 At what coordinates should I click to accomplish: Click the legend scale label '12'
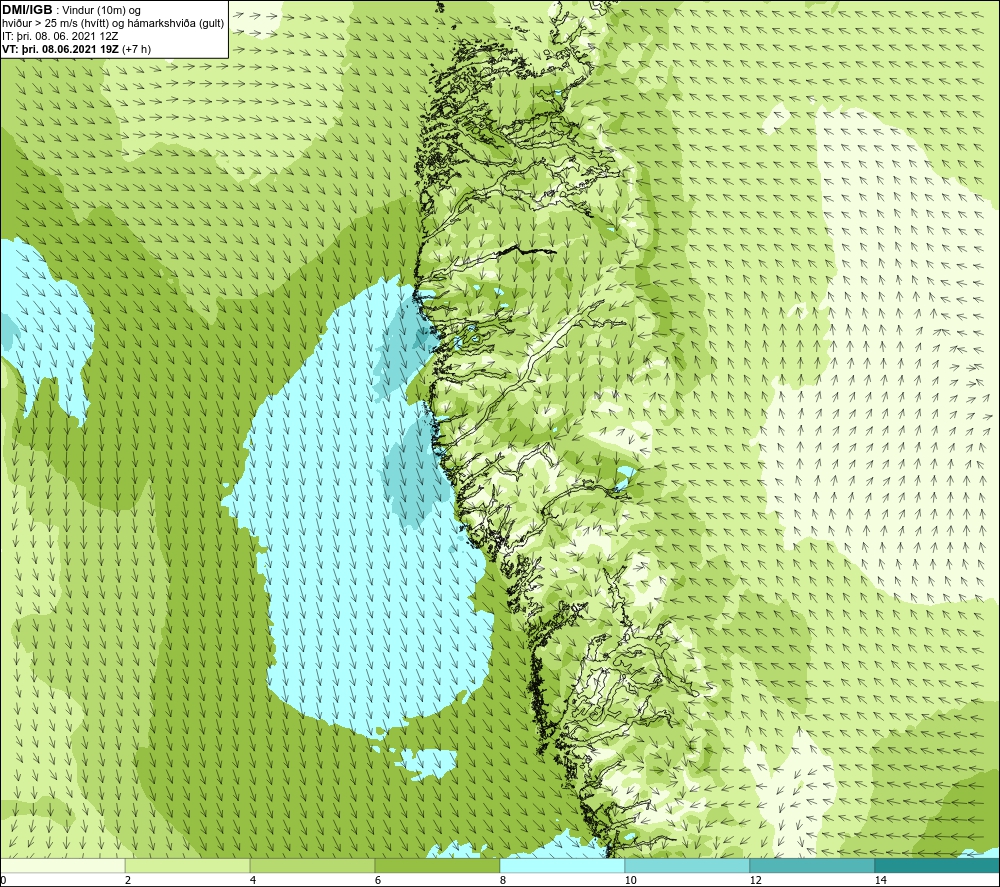coord(755,880)
